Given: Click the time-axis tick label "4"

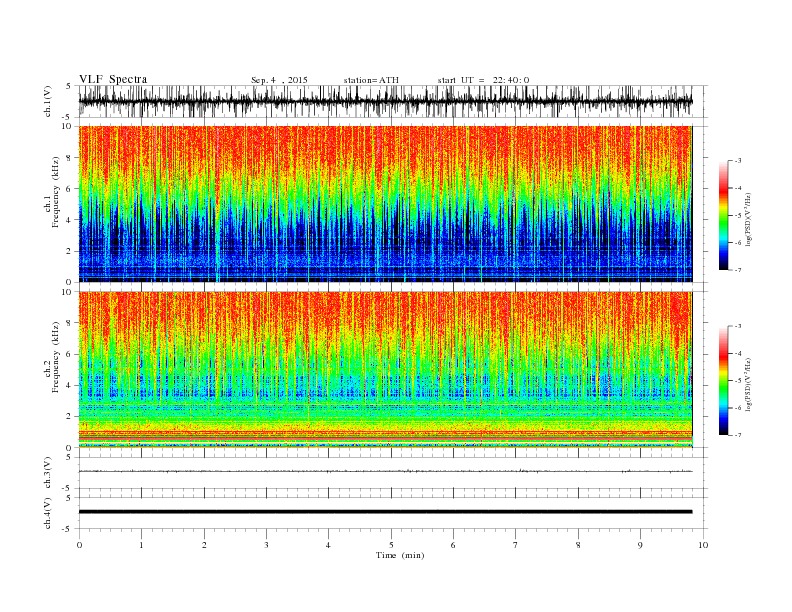Looking at the screenshot, I should click(x=328, y=545).
